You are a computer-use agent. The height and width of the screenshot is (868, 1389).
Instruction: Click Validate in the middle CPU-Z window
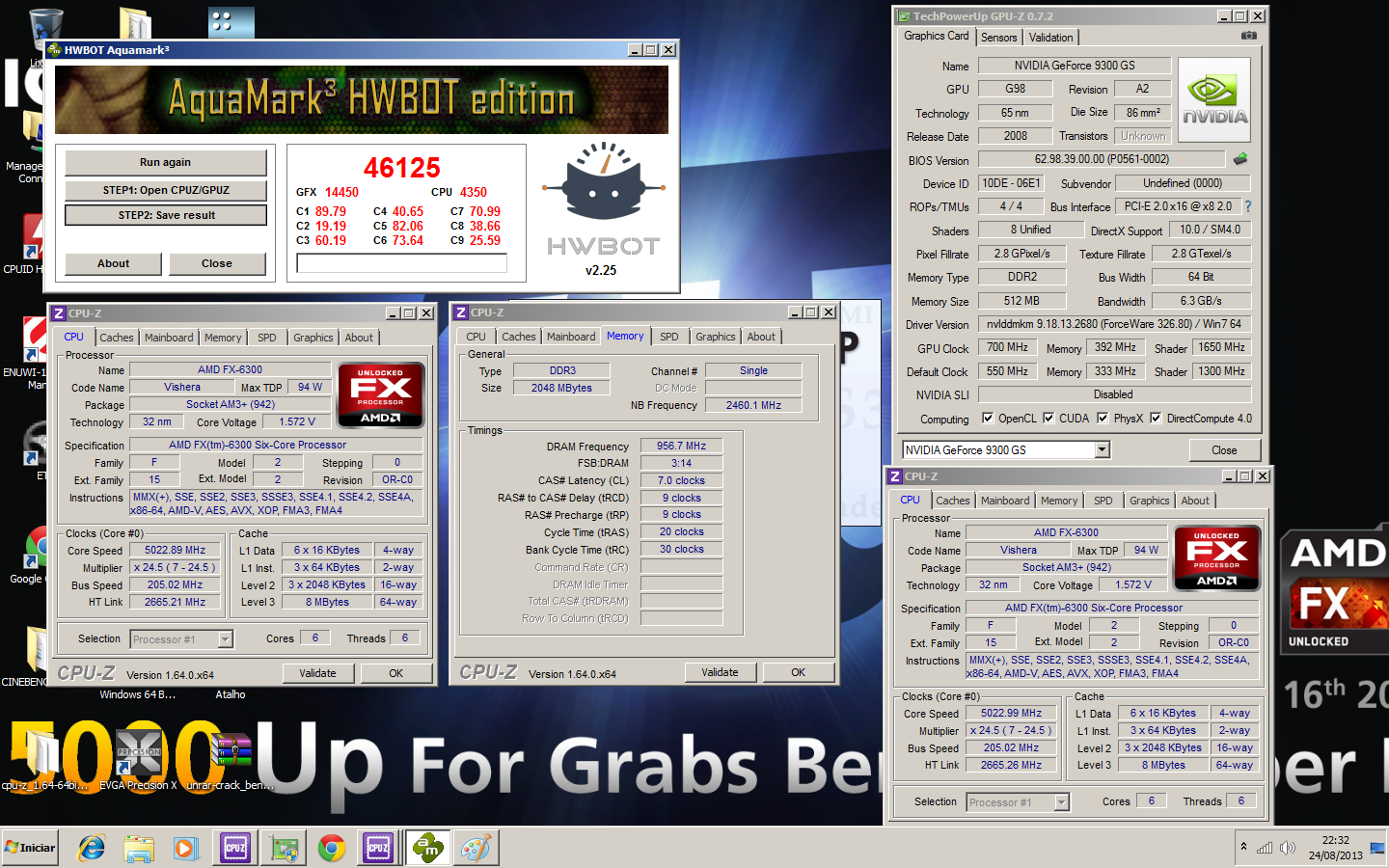coord(720,672)
